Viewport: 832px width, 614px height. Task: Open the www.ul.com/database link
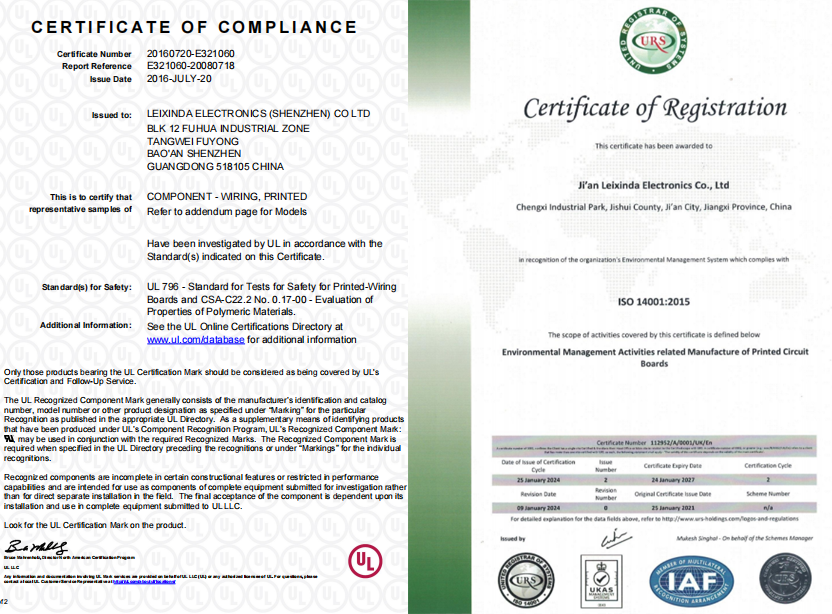(x=196, y=340)
